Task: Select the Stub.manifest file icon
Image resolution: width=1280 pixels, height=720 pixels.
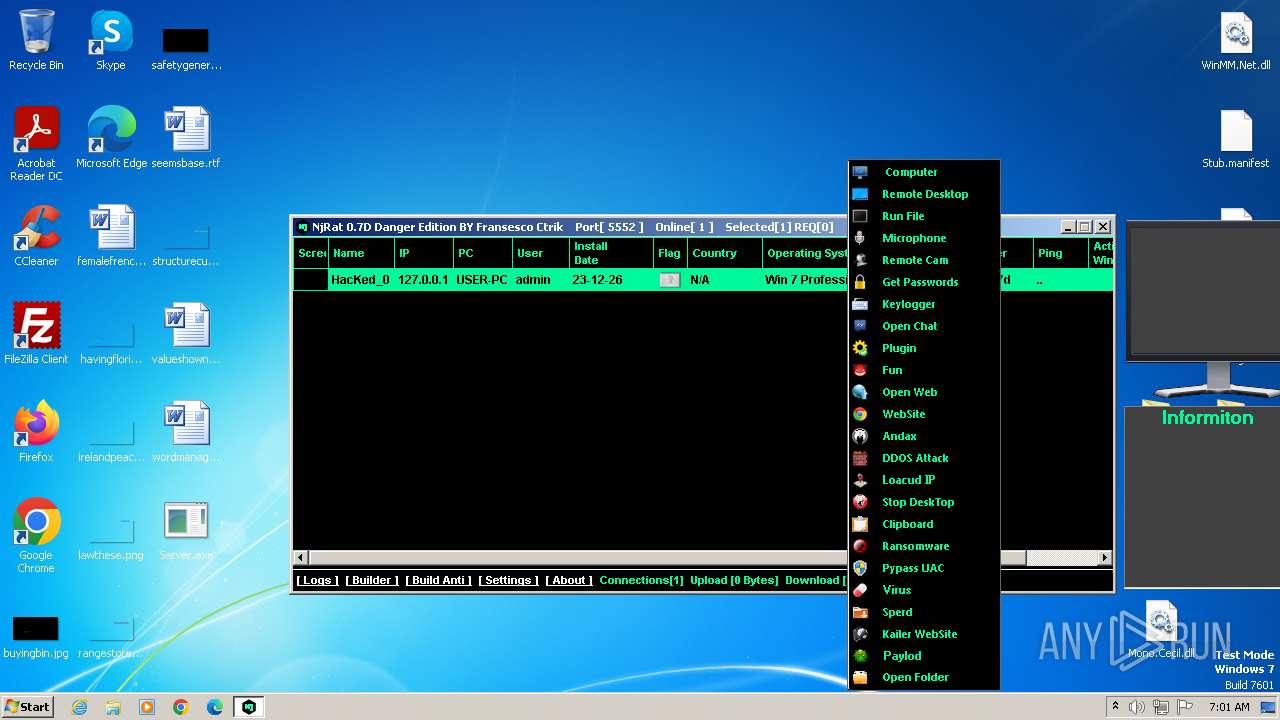Action: click(x=1236, y=138)
